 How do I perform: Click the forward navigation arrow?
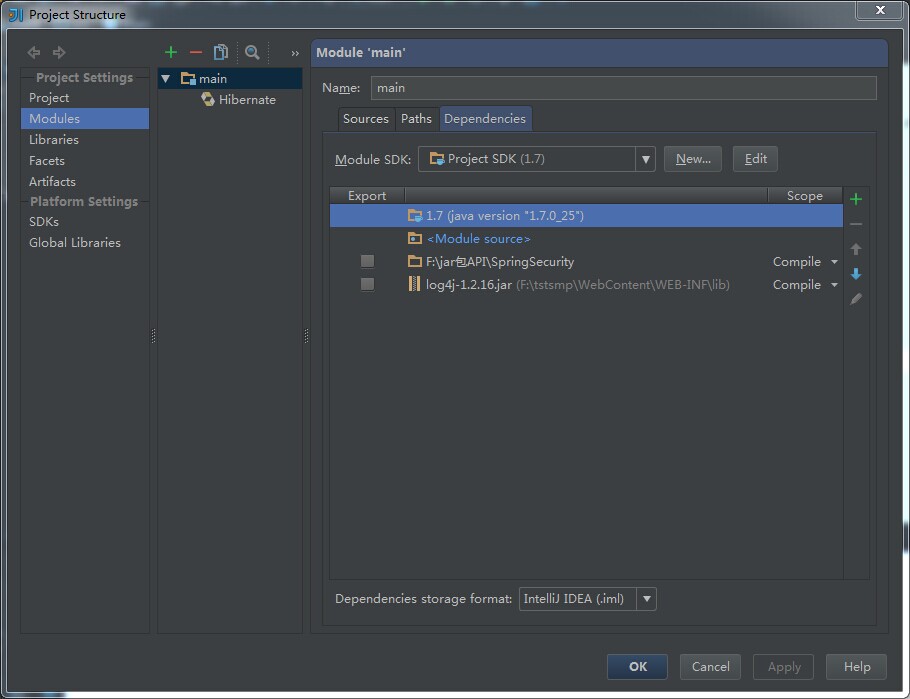pos(59,53)
